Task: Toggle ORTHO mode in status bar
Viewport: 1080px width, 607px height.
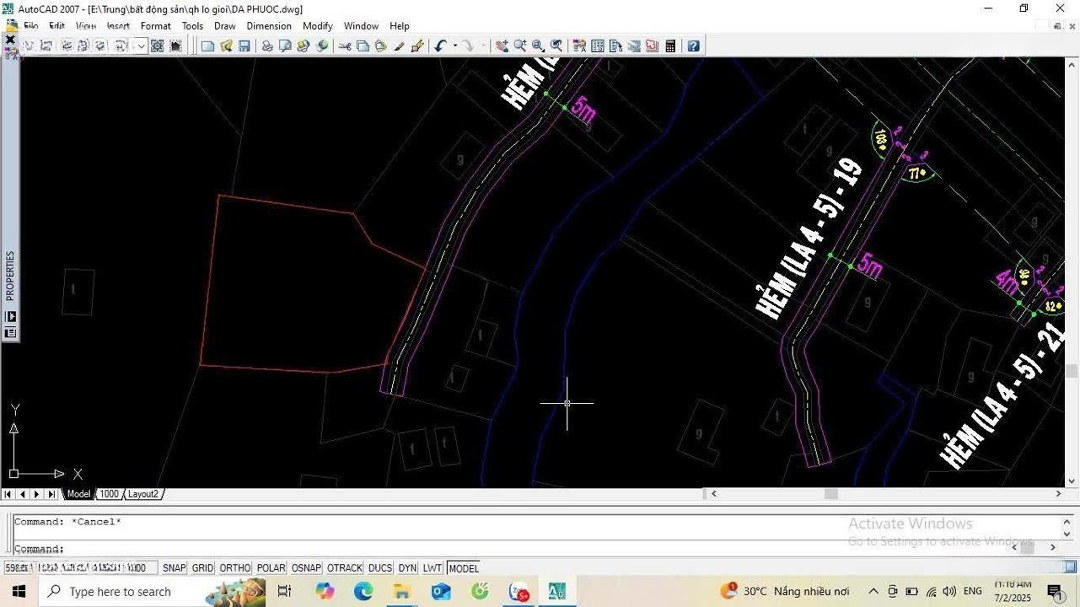Action: 235,568
